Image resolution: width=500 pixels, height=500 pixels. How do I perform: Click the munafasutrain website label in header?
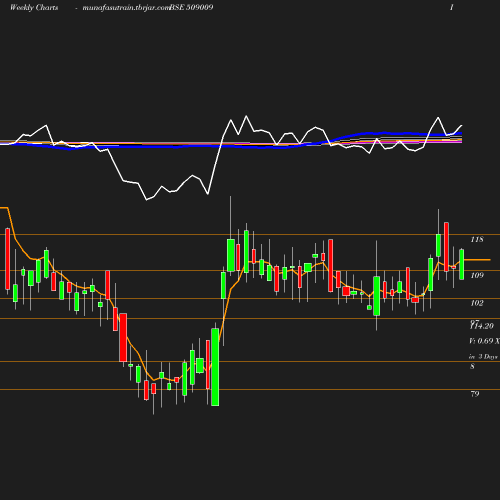pos(126,8)
